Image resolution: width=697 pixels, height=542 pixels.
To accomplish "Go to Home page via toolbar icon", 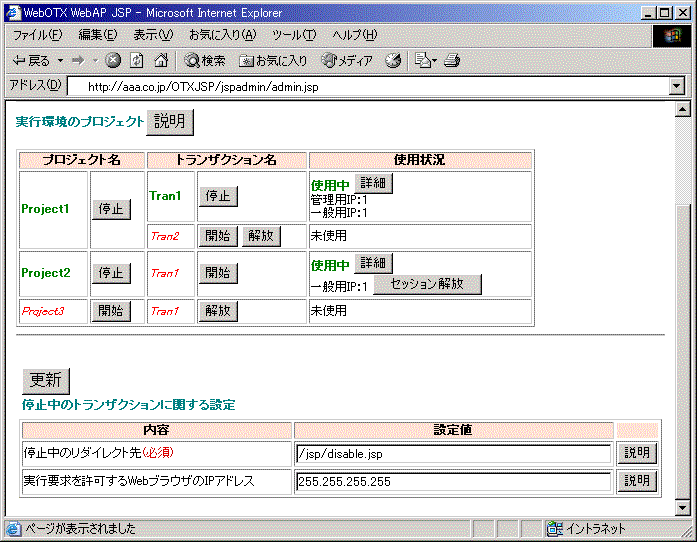I will click(x=160, y=61).
